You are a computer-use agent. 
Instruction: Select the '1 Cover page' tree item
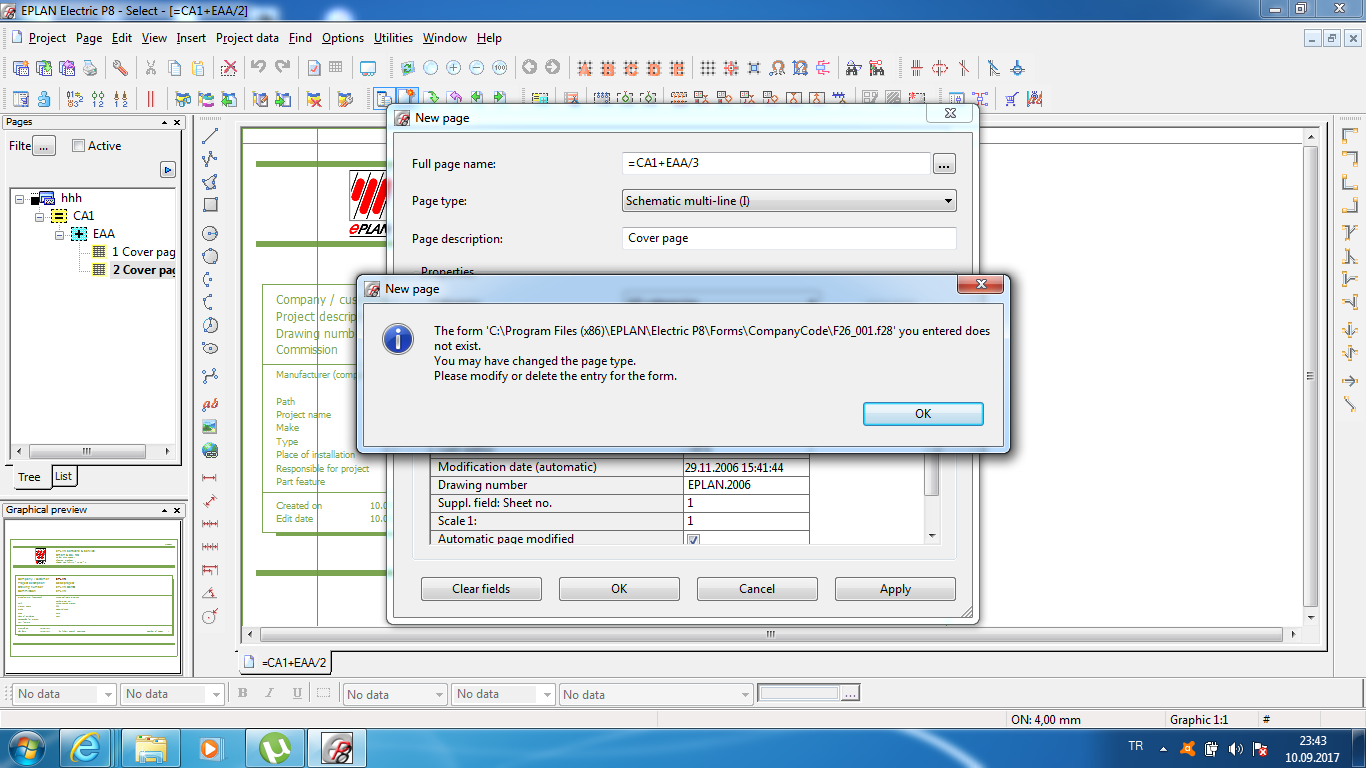point(143,252)
